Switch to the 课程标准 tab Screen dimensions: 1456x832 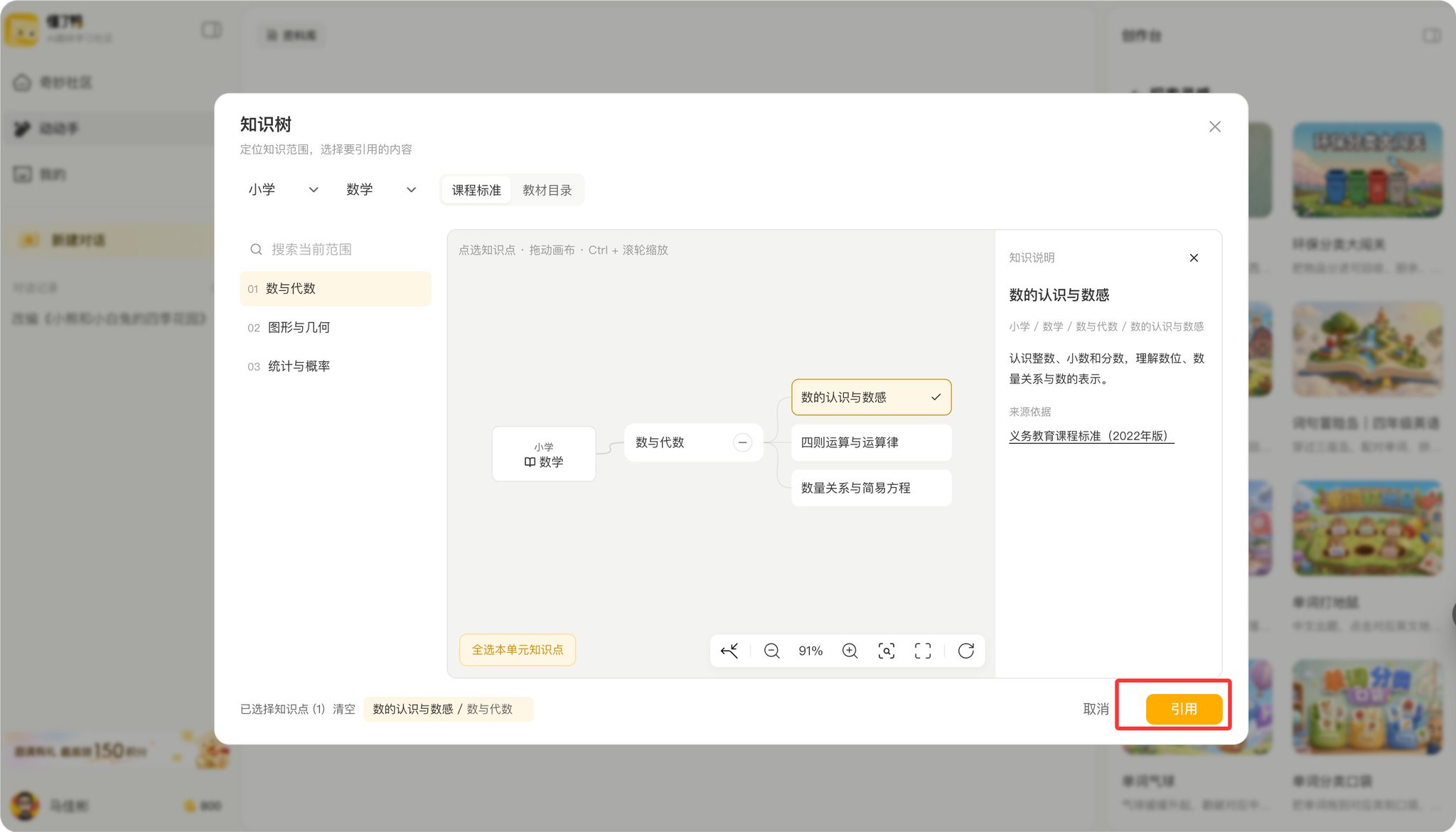tap(476, 190)
